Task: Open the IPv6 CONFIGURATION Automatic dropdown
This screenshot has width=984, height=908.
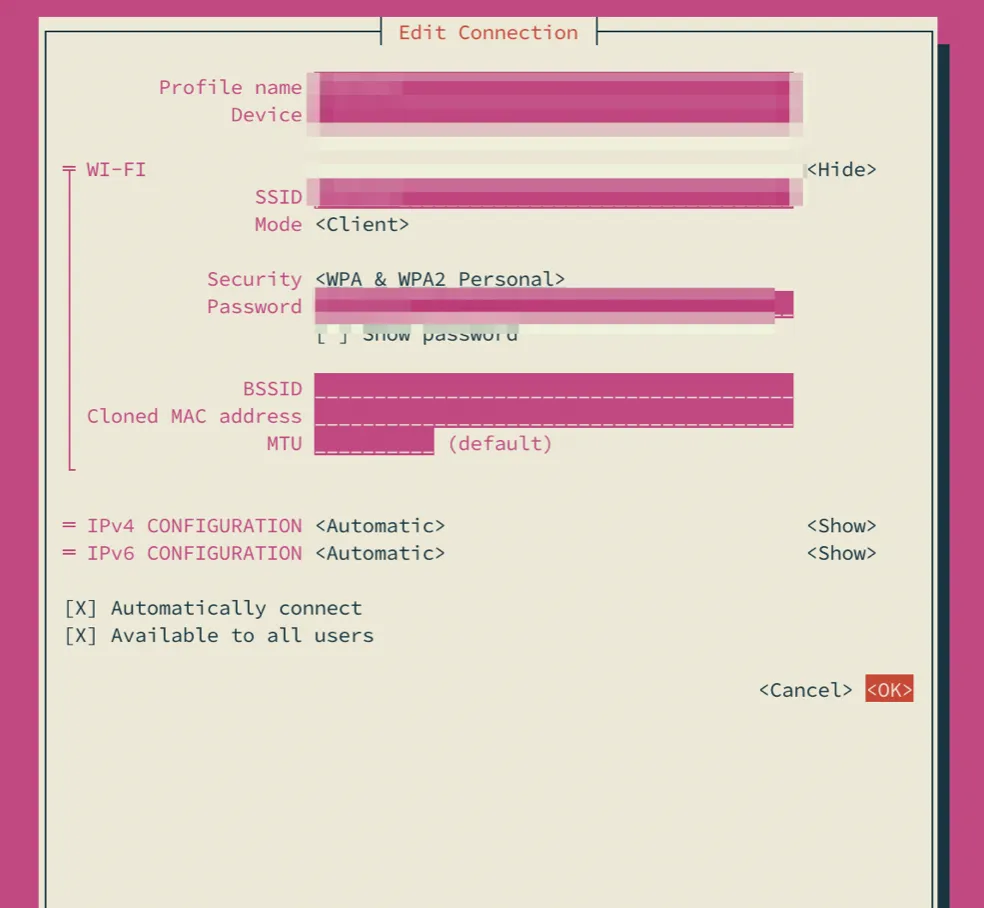Action: [380, 554]
